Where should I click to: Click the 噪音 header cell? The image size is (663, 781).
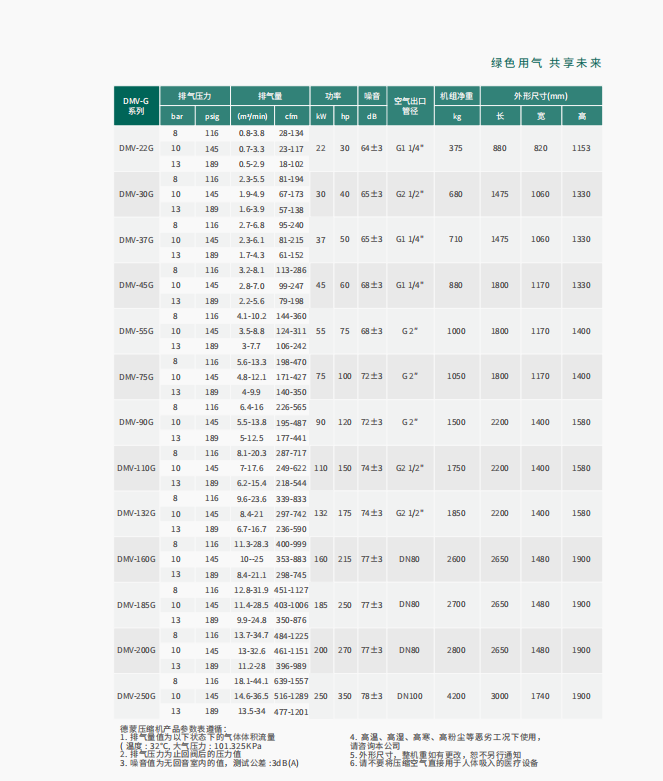click(x=372, y=96)
